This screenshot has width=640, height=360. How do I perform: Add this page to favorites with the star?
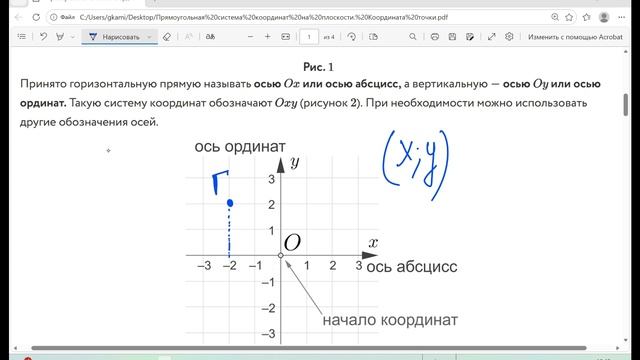tap(569, 17)
